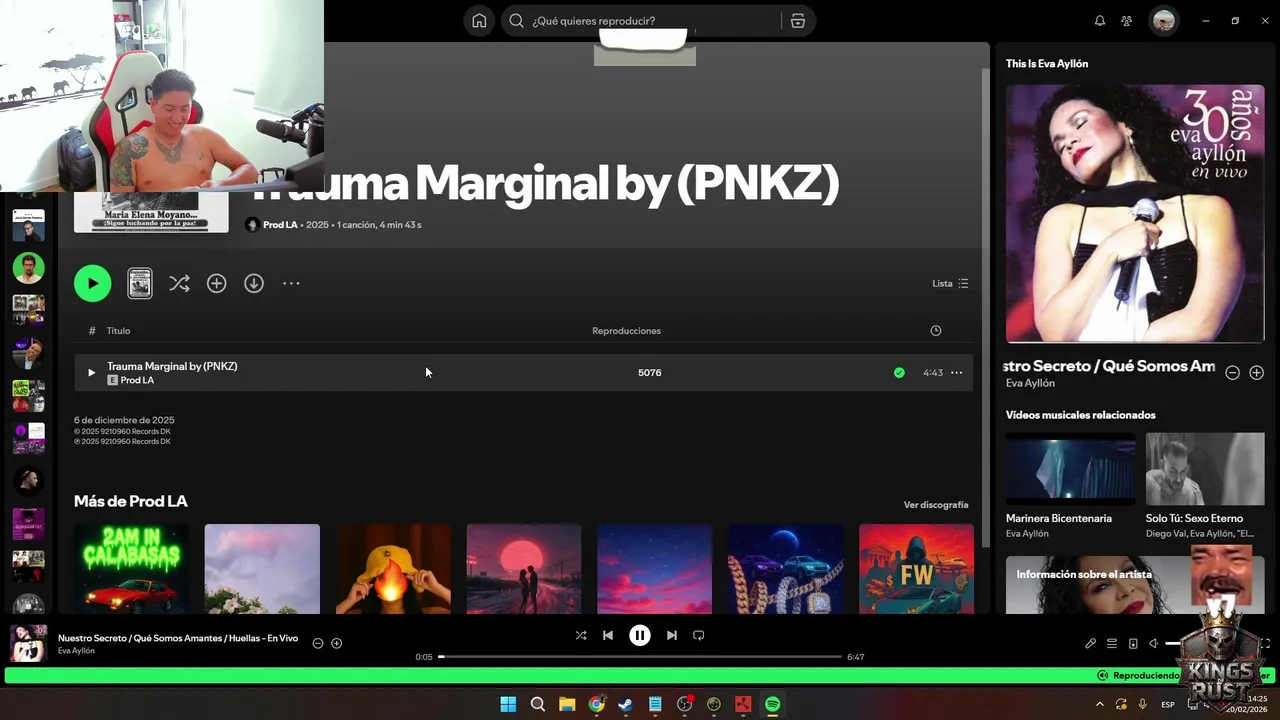Click Reproduciendo label on green bar

click(1146, 676)
